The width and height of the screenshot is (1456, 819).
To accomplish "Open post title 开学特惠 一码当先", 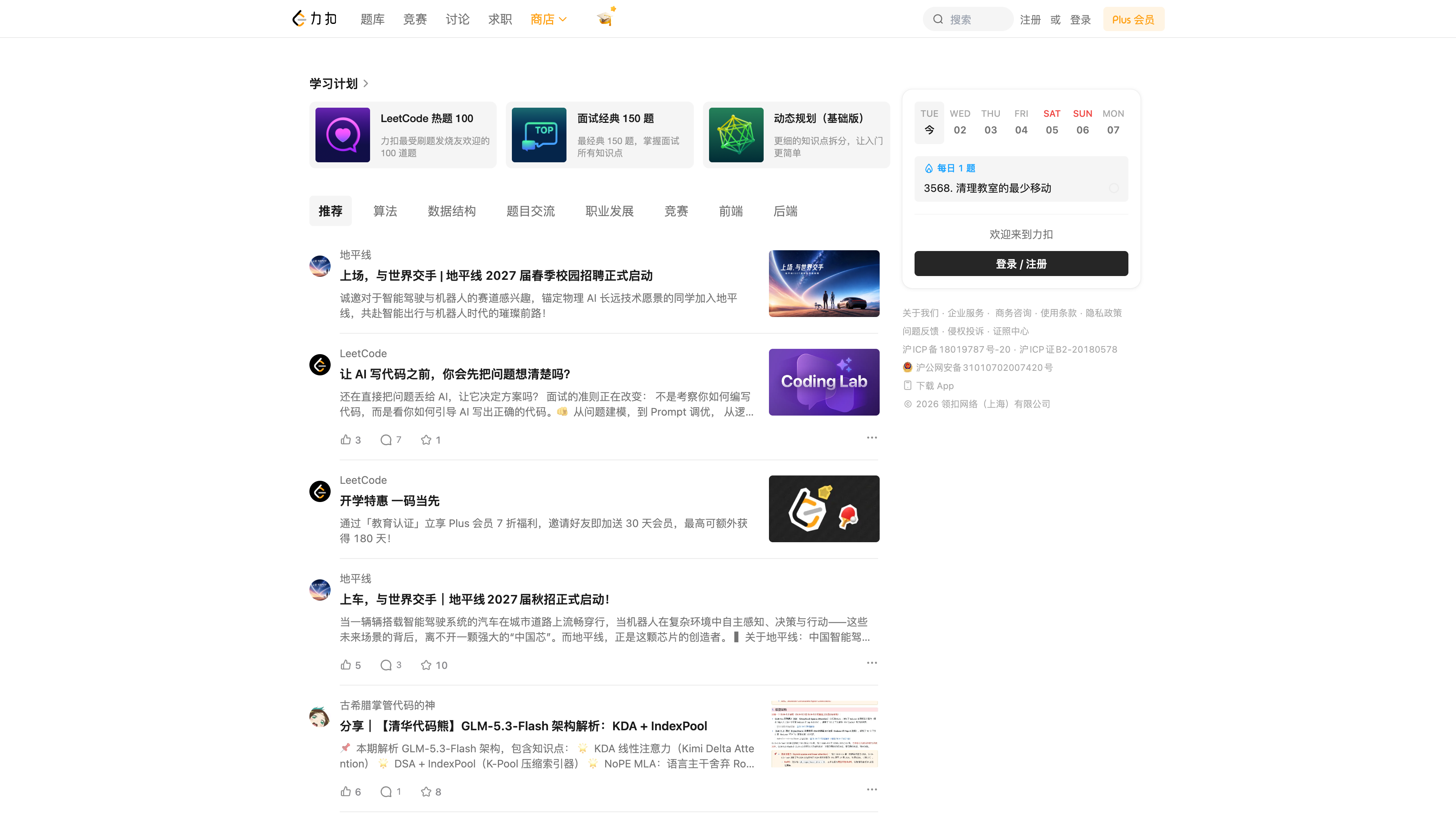I will coord(389,500).
